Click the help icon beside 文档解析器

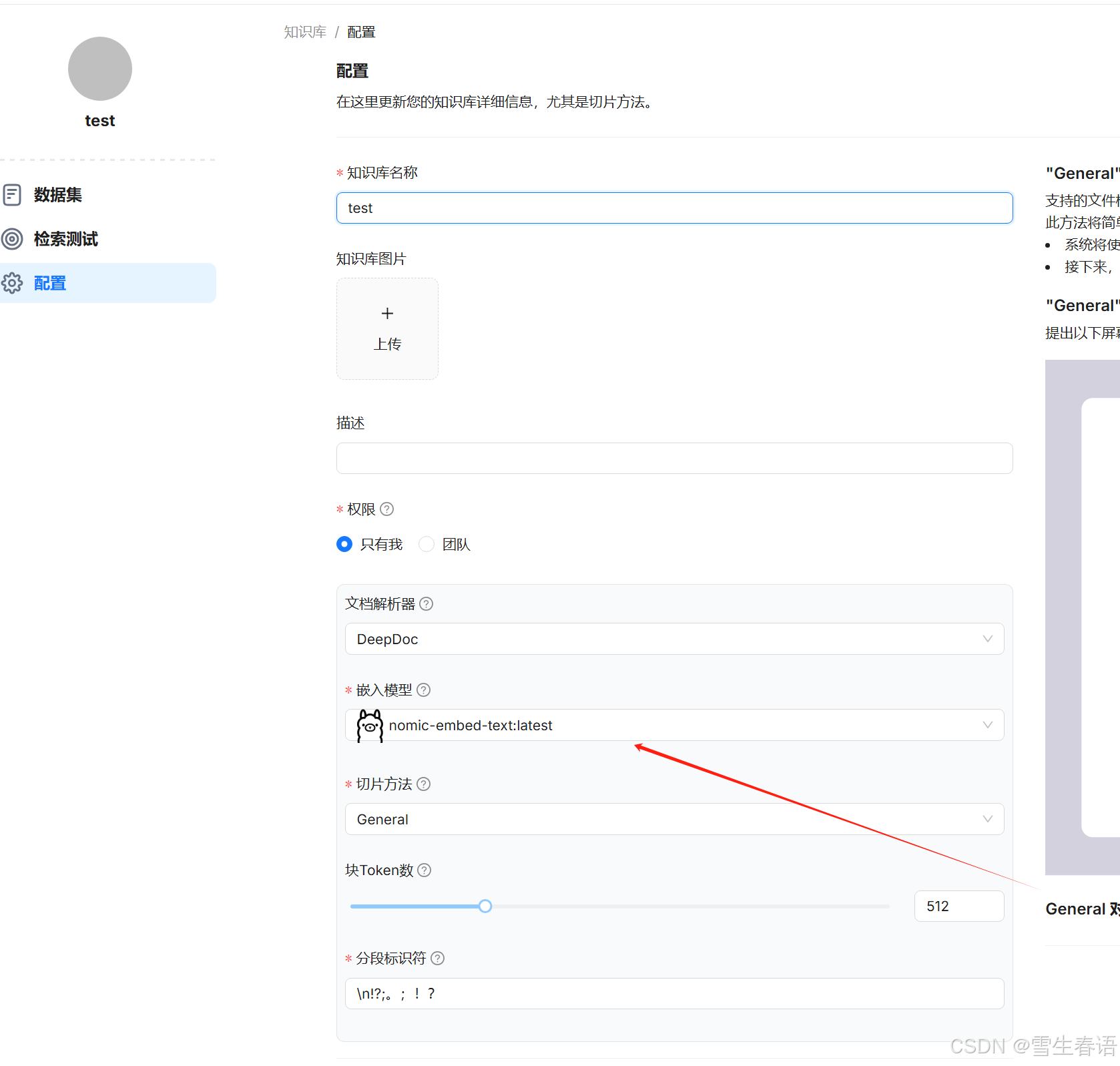[427, 603]
